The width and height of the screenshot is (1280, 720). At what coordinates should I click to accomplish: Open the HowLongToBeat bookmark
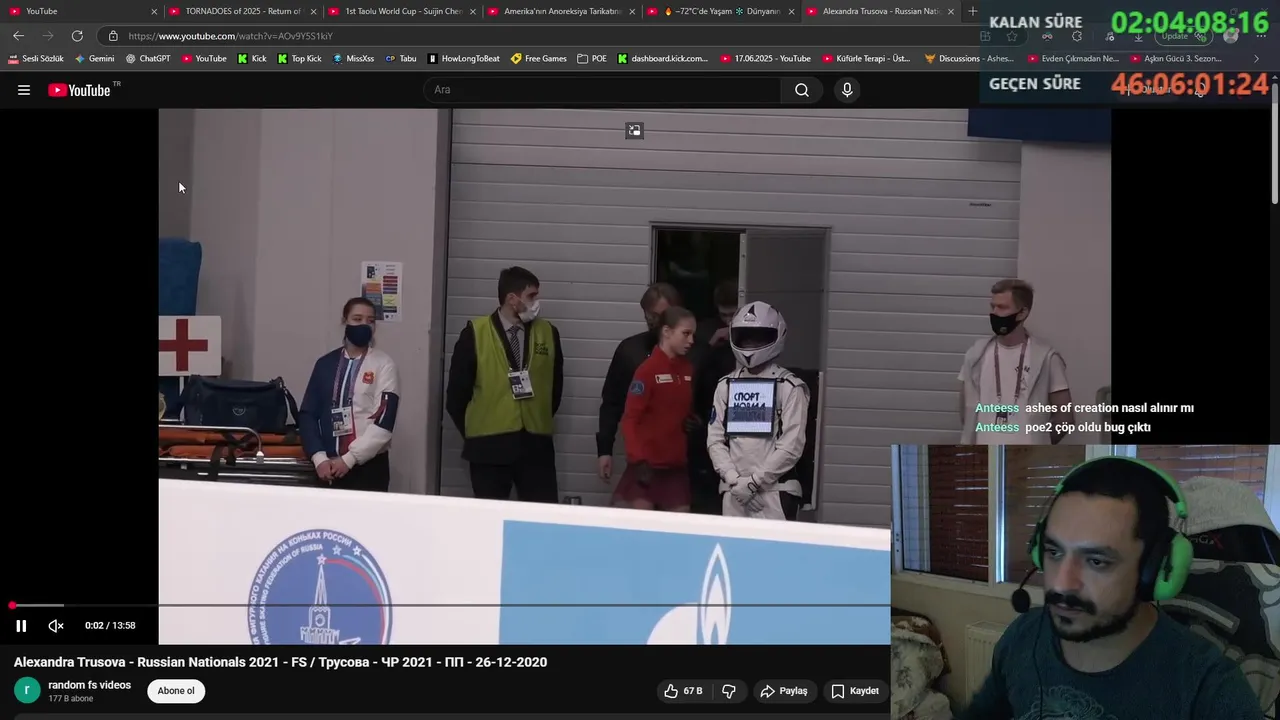click(463, 59)
